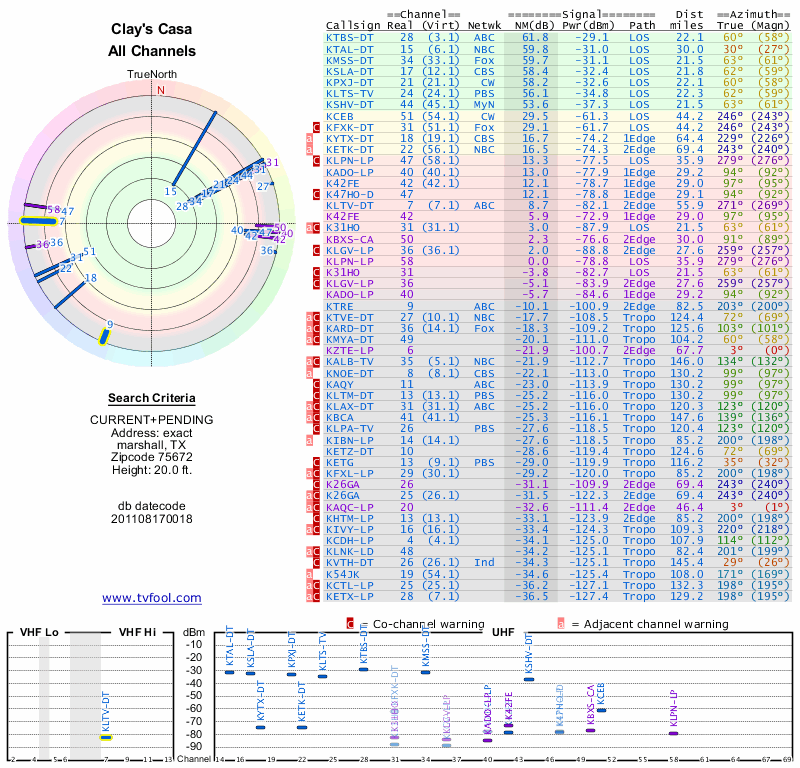Screen dimensions: 800x768
Task: Click the Pwr(dBm) column header
Action: pyautogui.click(x=588, y=26)
